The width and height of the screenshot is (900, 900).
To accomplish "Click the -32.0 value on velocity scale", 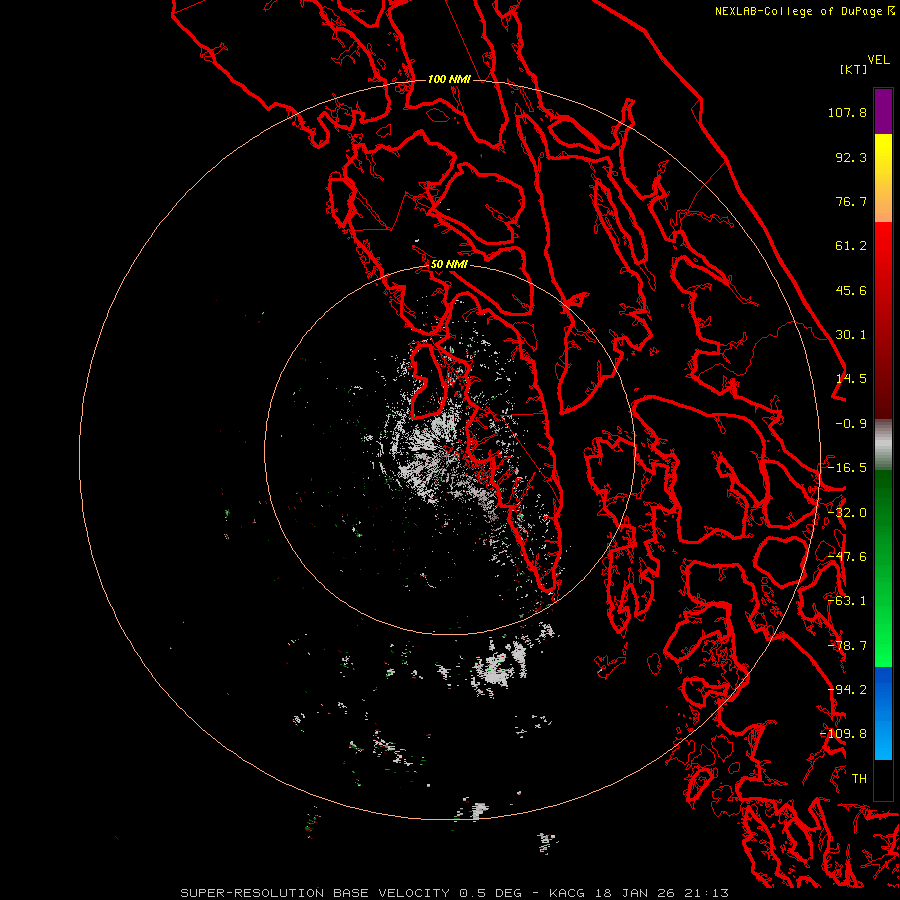I will click(847, 513).
